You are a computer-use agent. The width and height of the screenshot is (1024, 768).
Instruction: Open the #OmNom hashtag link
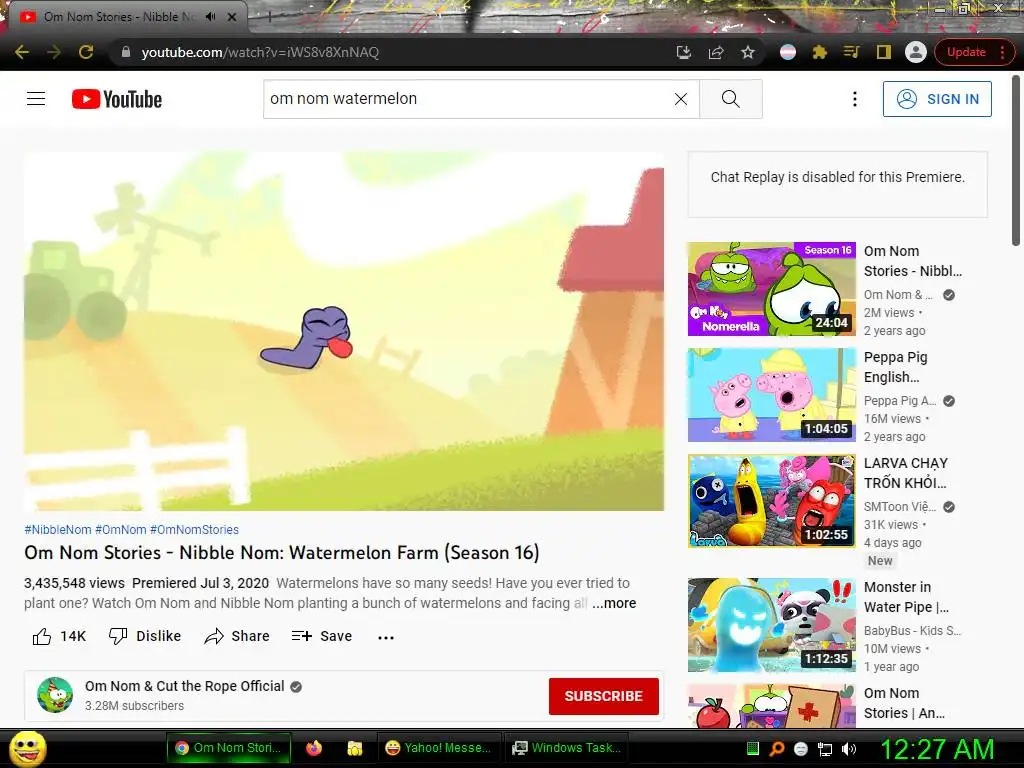121,530
